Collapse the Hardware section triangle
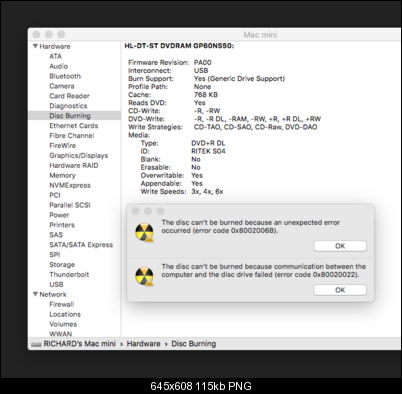Screen dimensions: 402x394 tap(35, 46)
